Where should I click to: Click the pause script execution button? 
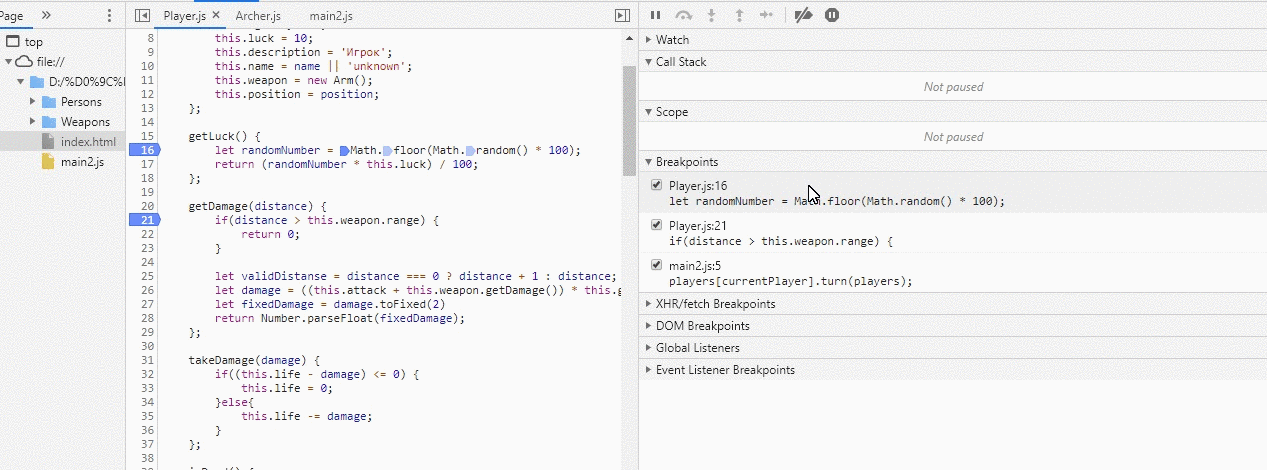[655, 15]
